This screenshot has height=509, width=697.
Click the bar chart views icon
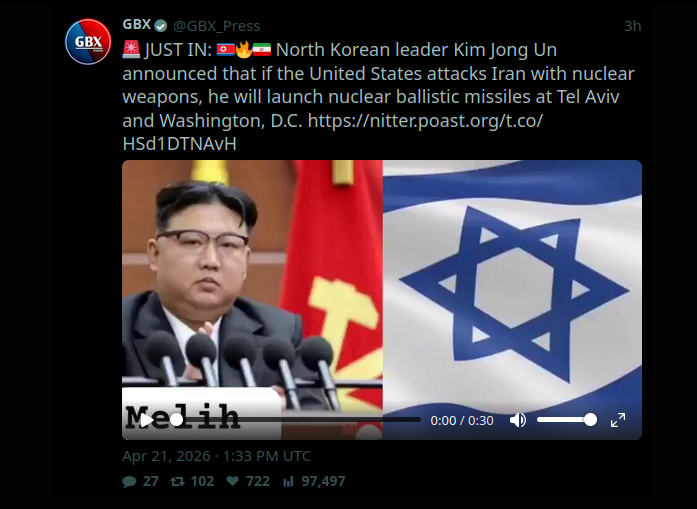pos(288,481)
